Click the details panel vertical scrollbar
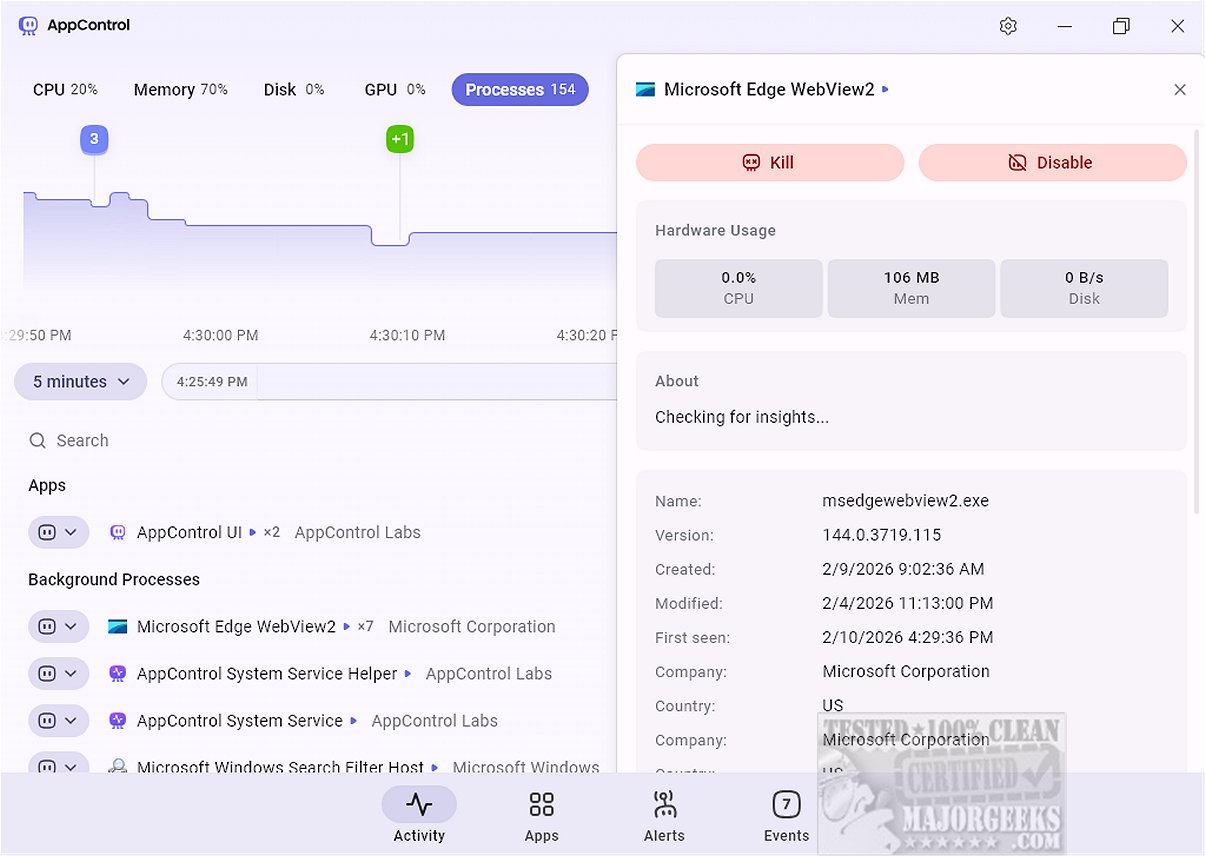 pyautogui.click(x=1197, y=320)
